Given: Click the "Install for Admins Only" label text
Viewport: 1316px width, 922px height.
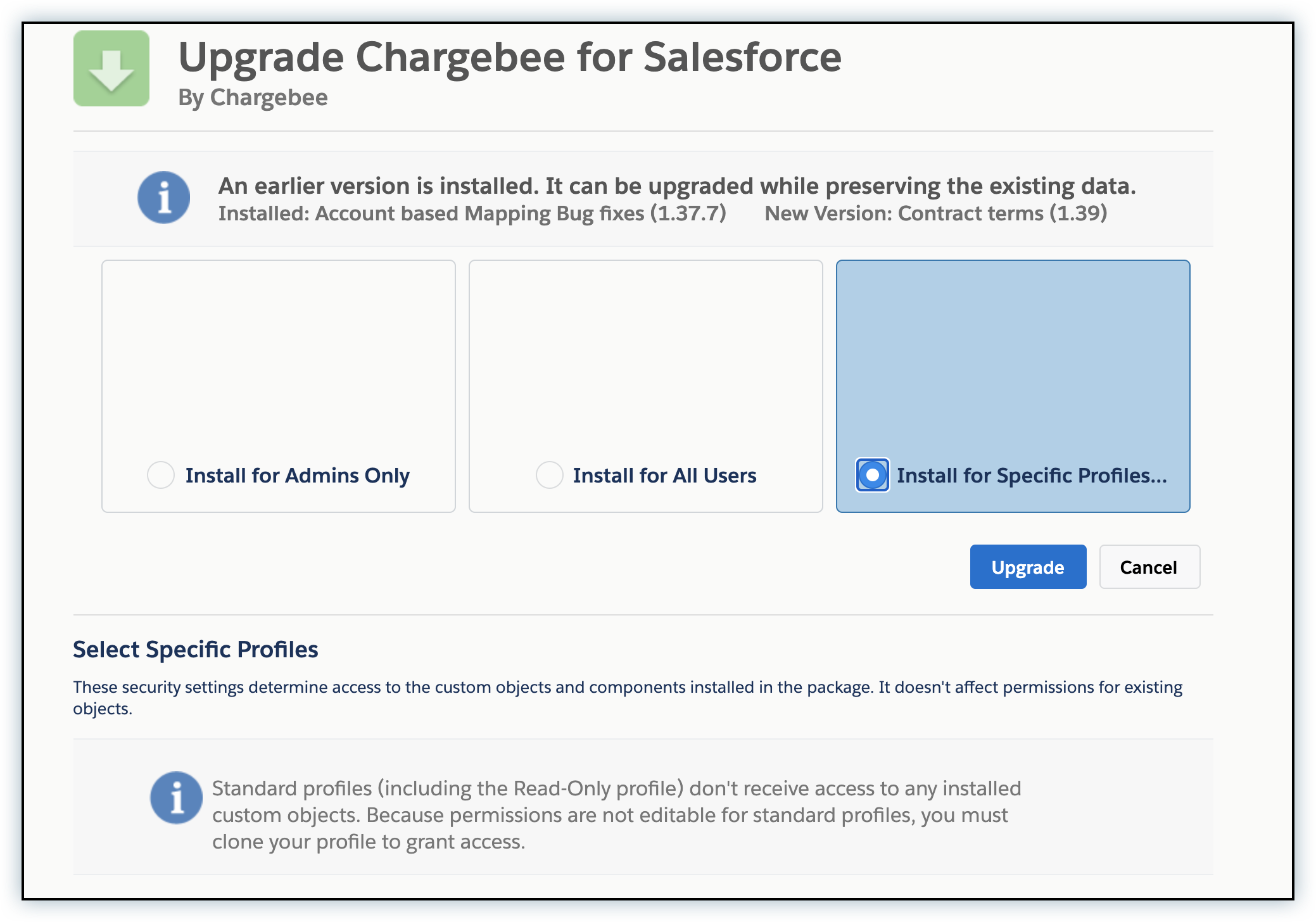Looking at the screenshot, I should click(297, 476).
